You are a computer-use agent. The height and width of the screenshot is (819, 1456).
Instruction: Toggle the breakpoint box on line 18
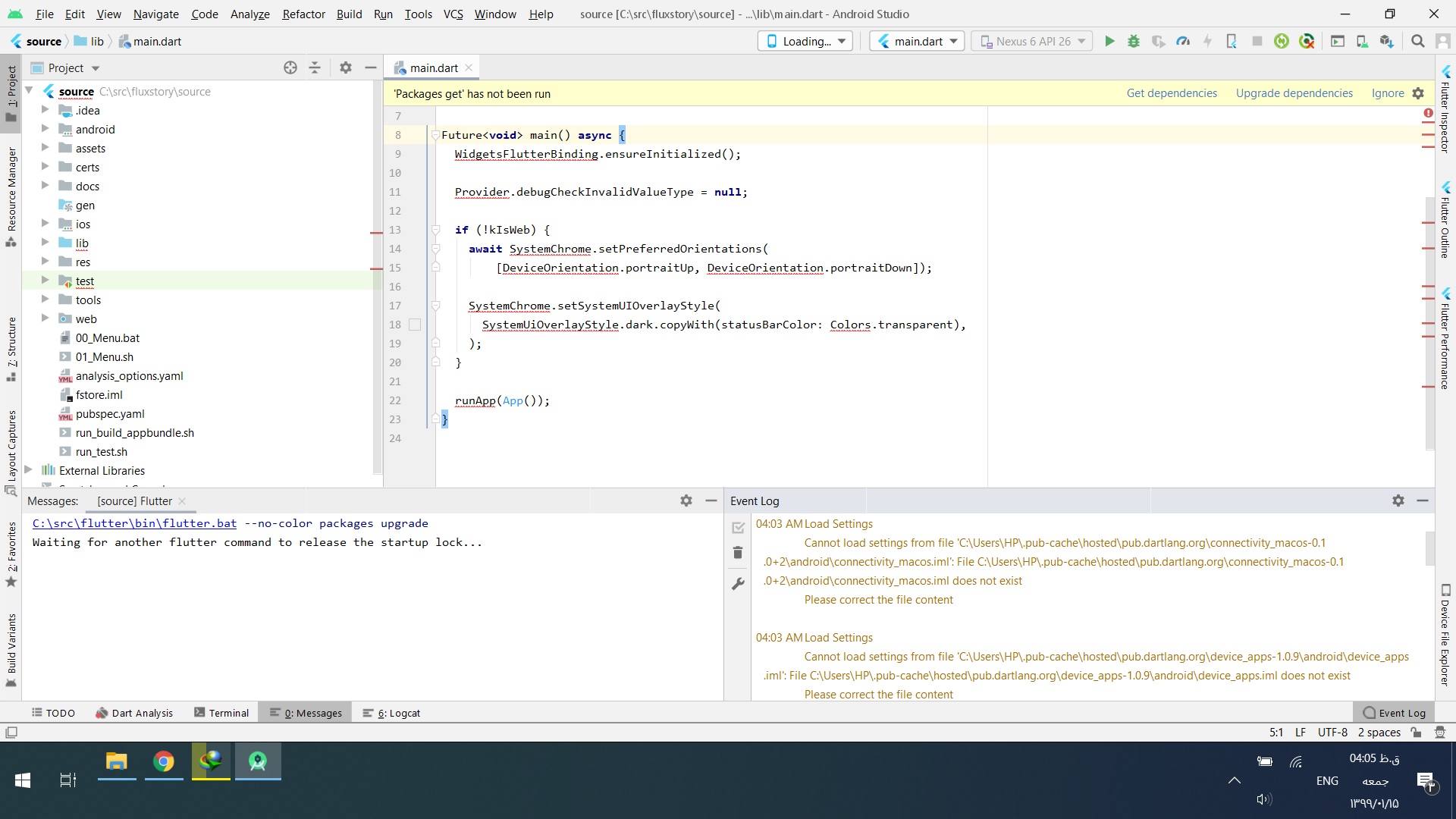(x=415, y=325)
